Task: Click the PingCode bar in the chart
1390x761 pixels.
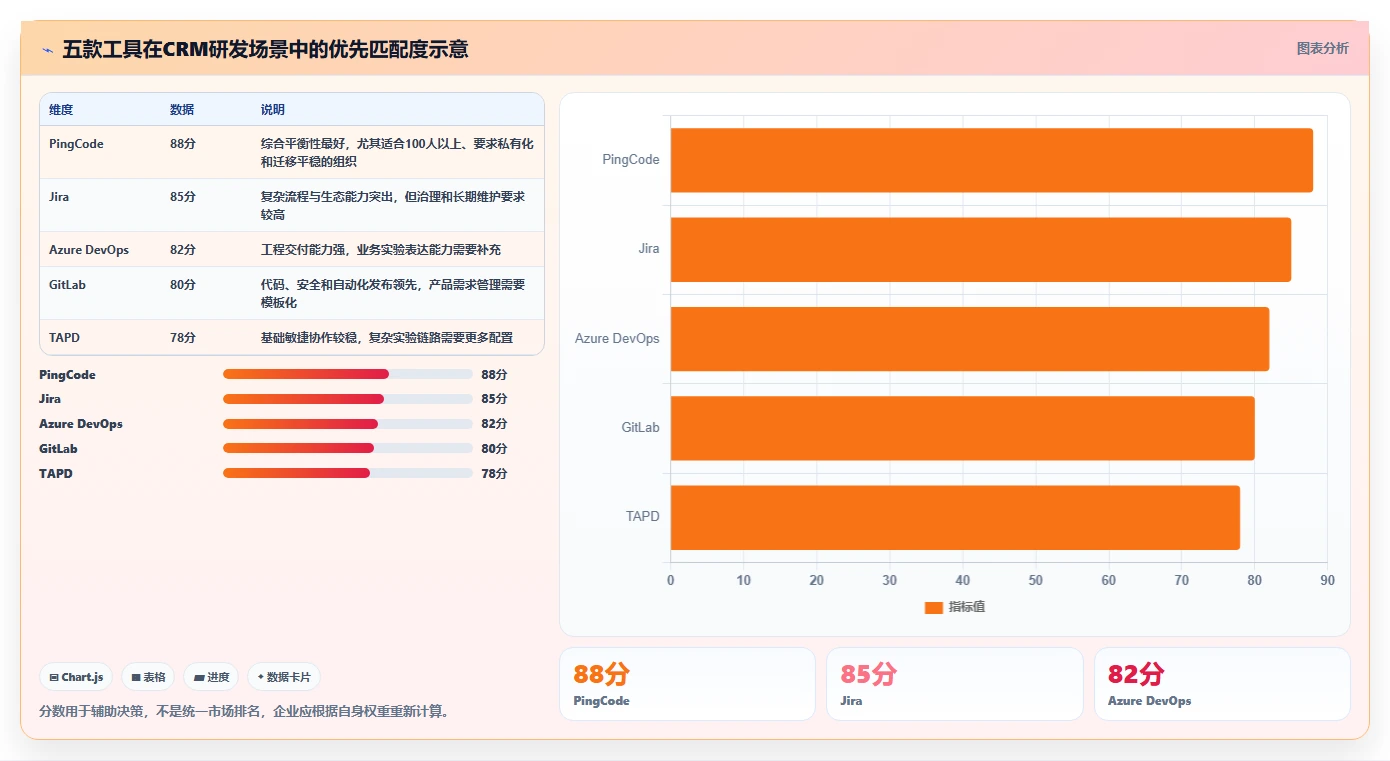Action: click(x=991, y=160)
